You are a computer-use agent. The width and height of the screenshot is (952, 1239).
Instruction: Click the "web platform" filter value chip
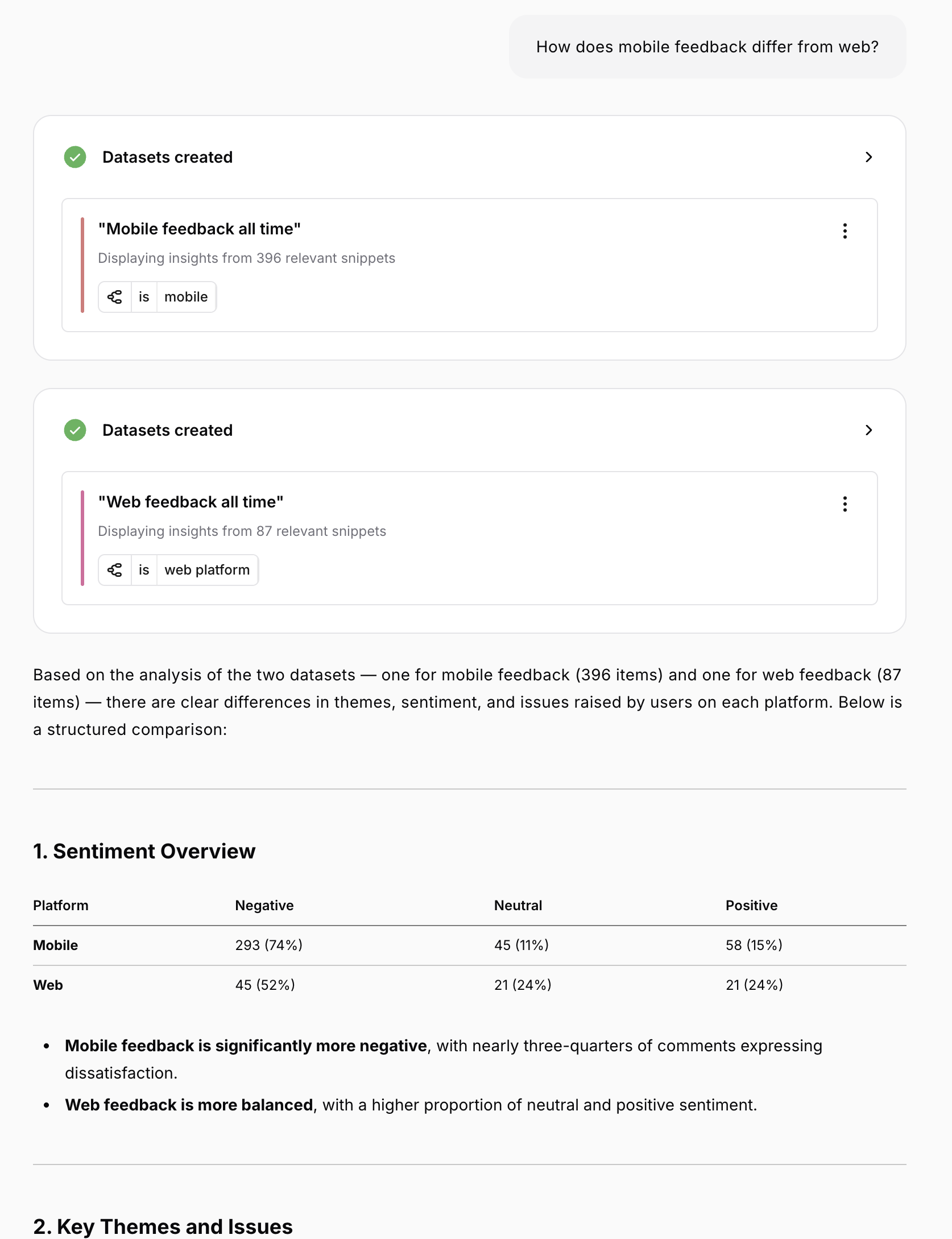tap(207, 569)
